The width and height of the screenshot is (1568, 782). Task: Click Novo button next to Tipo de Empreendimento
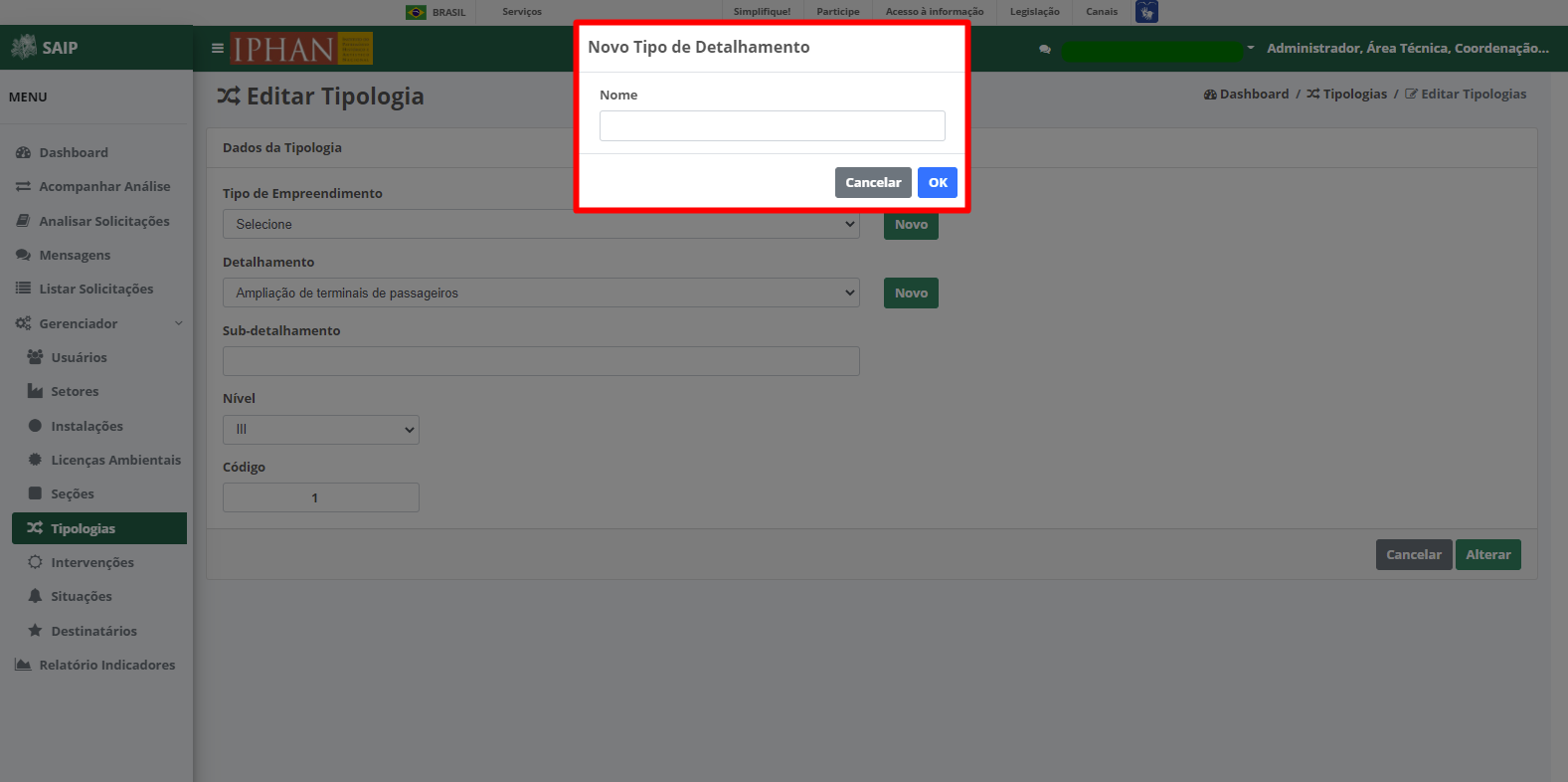pos(911,225)
